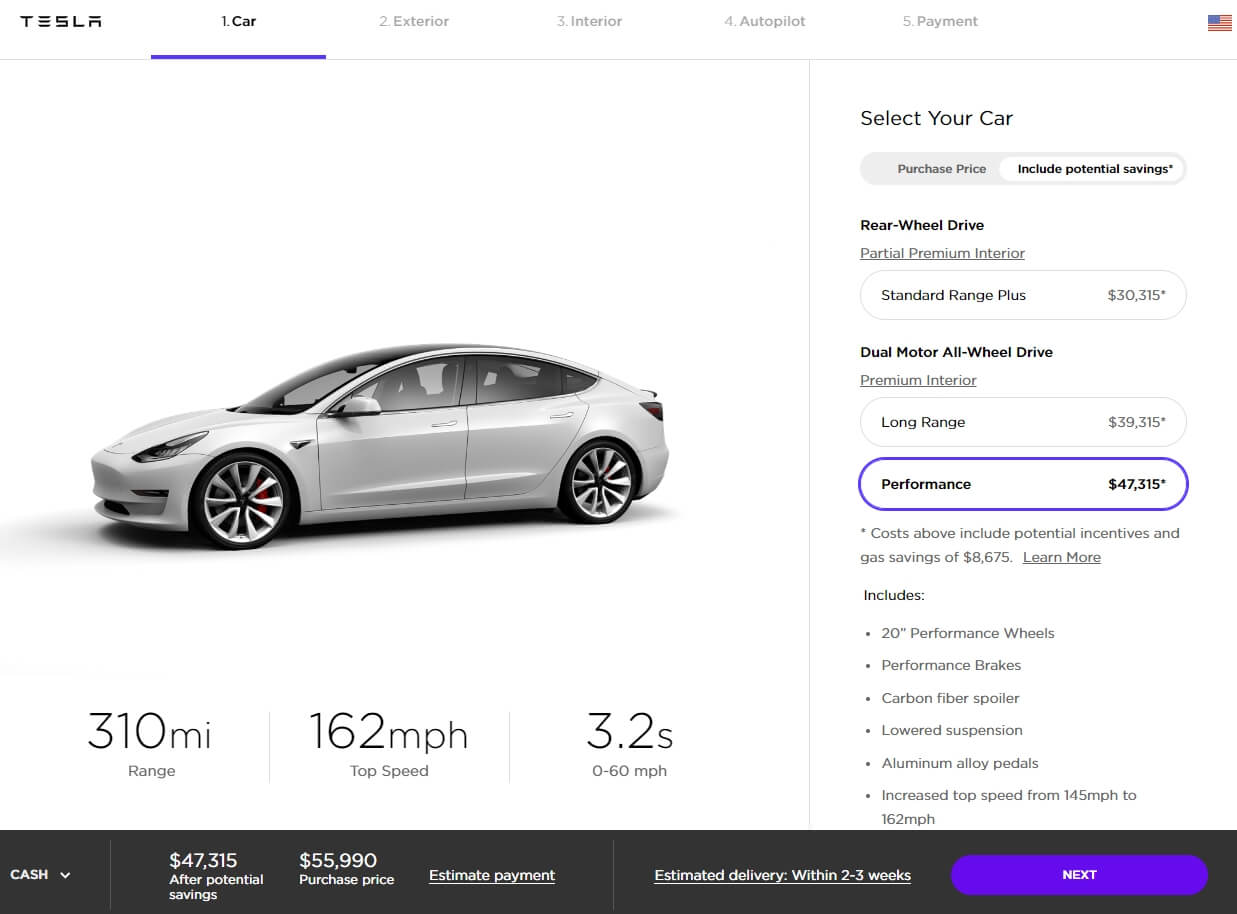Go to the 5. Payment step
Screen dimensions: 1237x914
pos(940,21)
